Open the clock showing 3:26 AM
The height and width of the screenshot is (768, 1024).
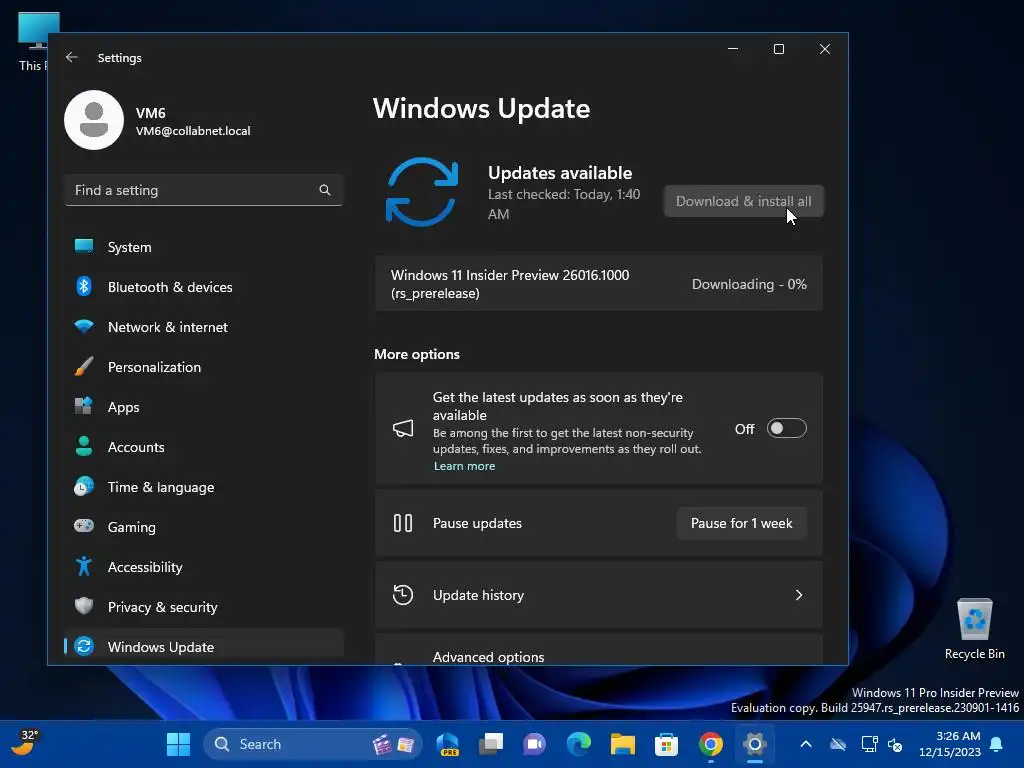coord(950,744)
